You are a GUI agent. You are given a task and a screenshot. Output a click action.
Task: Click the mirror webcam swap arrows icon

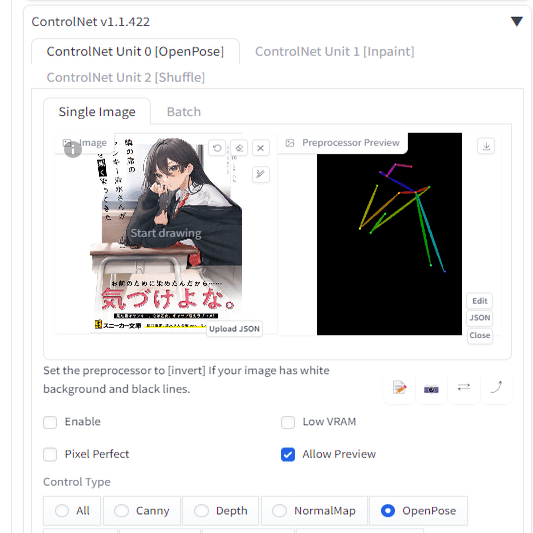point(464,388)
